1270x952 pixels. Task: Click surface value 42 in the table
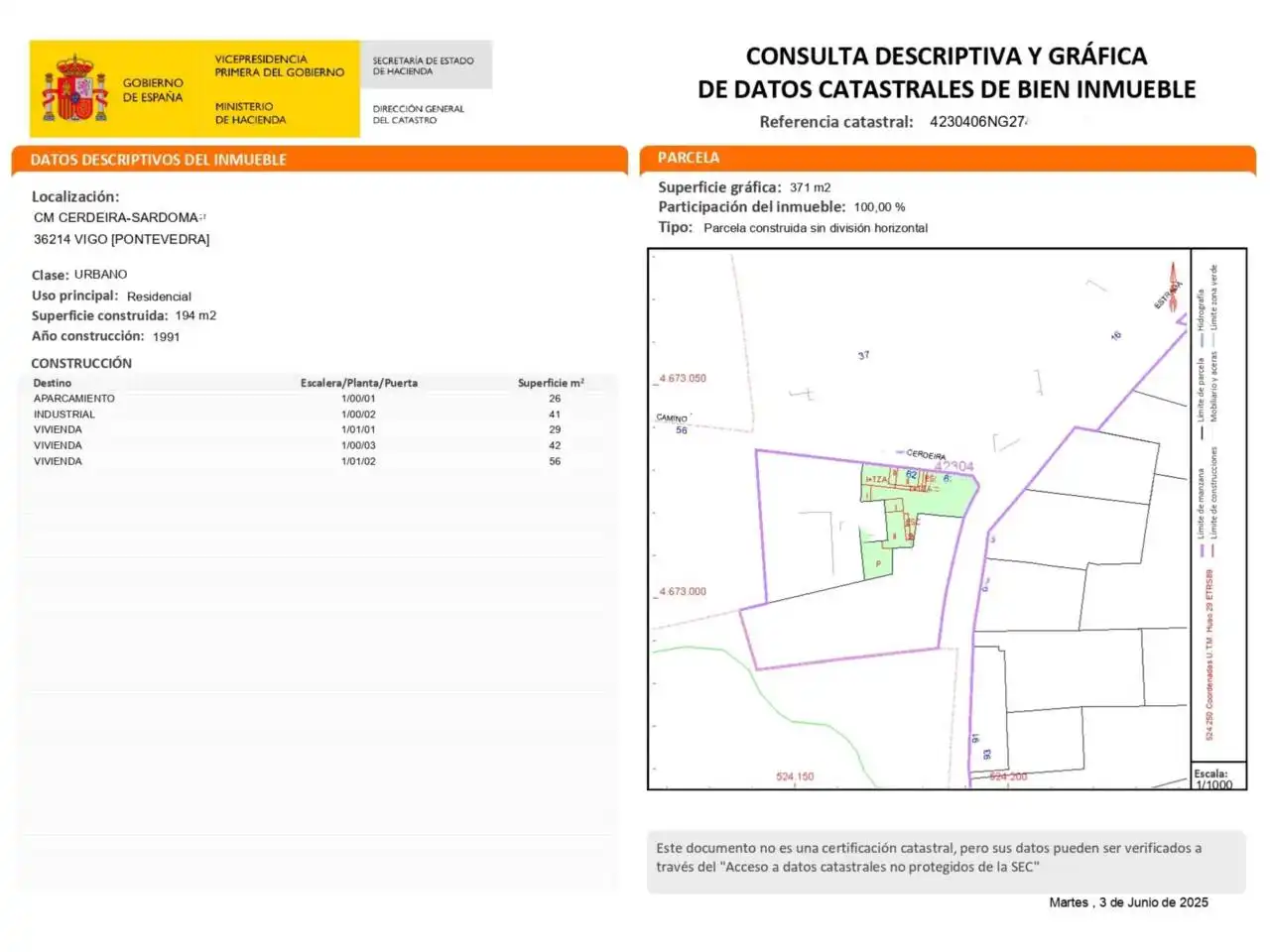tap(555, 446)
